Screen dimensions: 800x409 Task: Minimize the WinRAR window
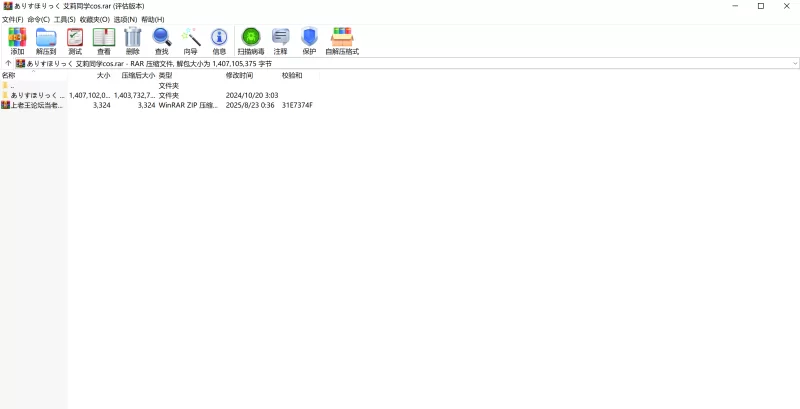pos(735,6)
